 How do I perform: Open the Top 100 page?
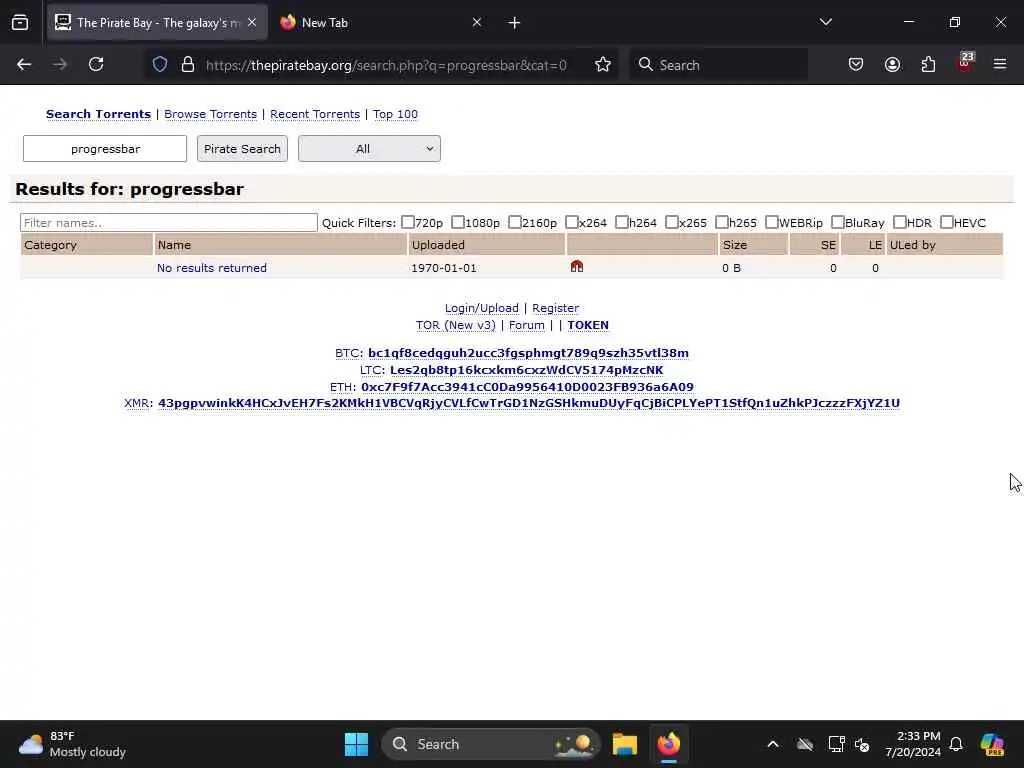point(395,114)
